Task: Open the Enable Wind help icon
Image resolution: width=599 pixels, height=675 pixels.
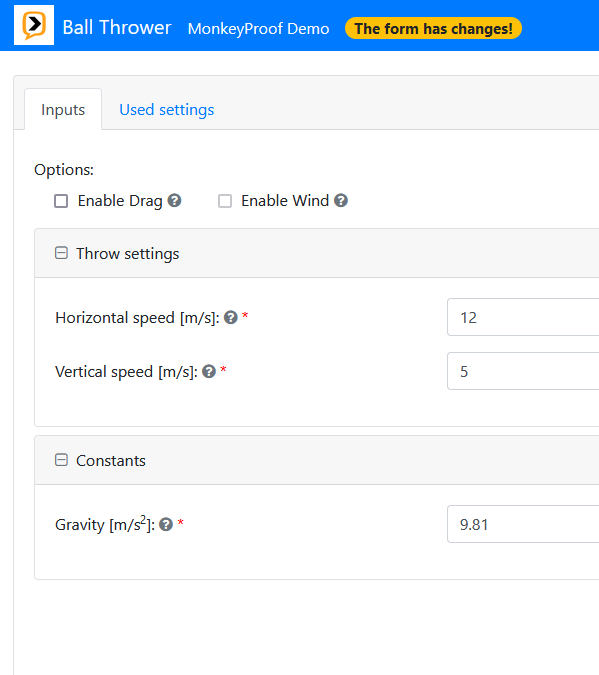Action: tap(341, 201)
